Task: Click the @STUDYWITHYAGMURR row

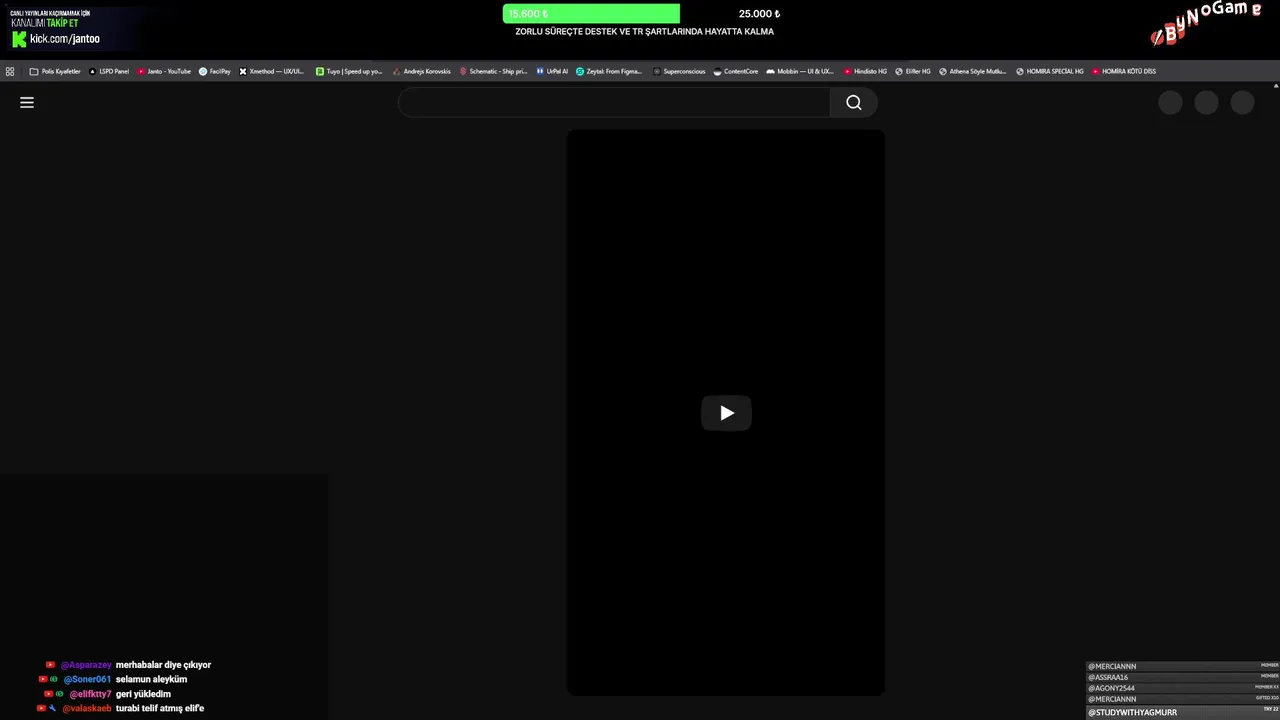Action: point(1183,712)
